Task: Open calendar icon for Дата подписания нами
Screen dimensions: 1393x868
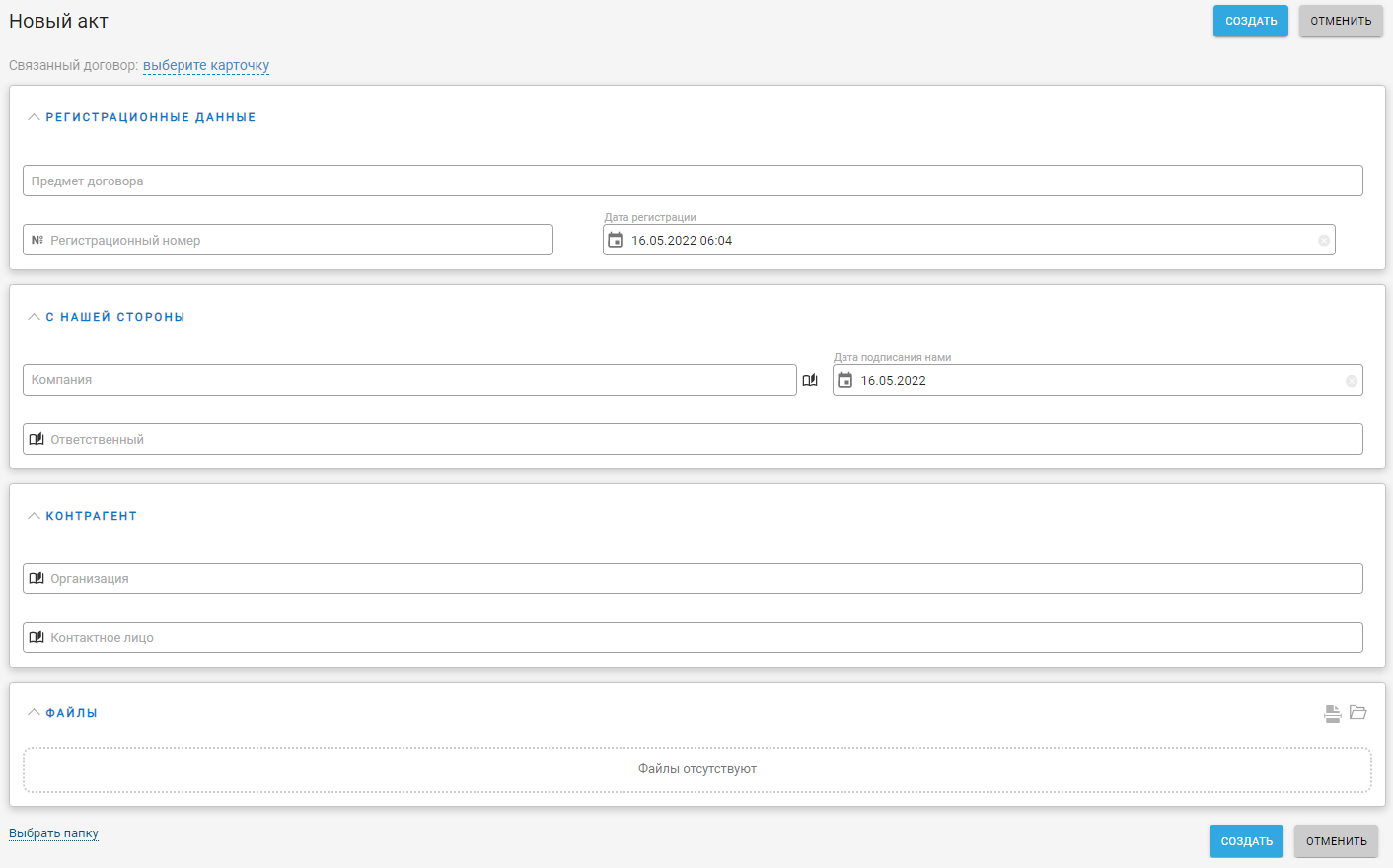Action: click(x=844, y=380)
